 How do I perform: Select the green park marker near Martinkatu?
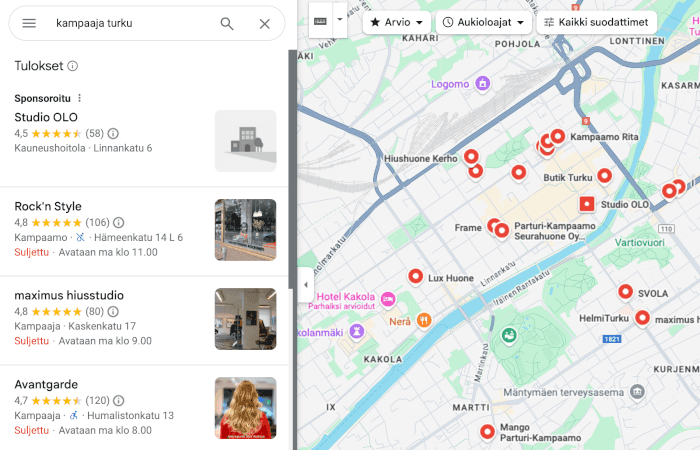point(508,335)
